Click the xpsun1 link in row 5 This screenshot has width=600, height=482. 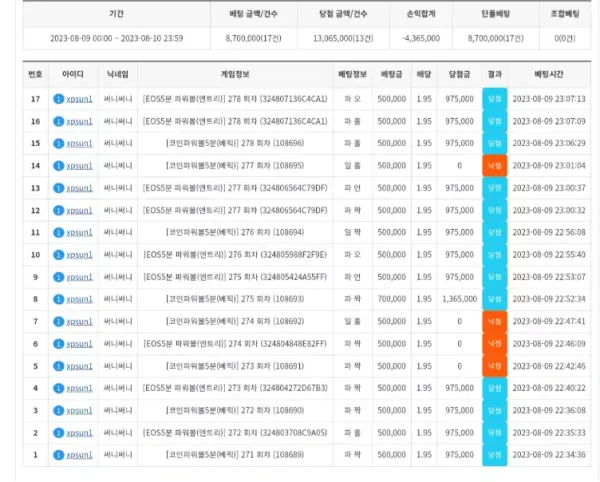79,366
